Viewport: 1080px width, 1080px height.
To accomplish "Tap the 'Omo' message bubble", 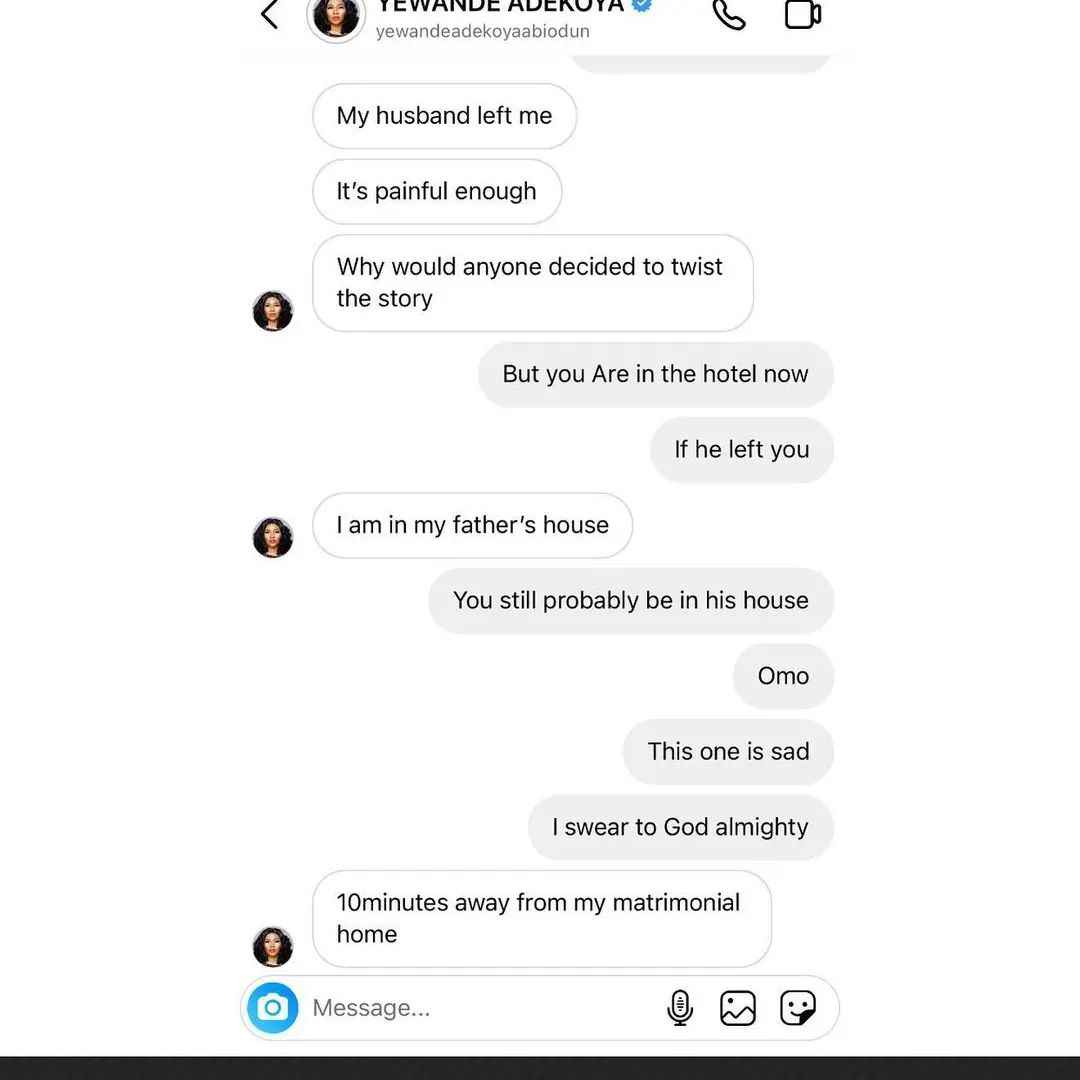I will click(x=784, y=676).
